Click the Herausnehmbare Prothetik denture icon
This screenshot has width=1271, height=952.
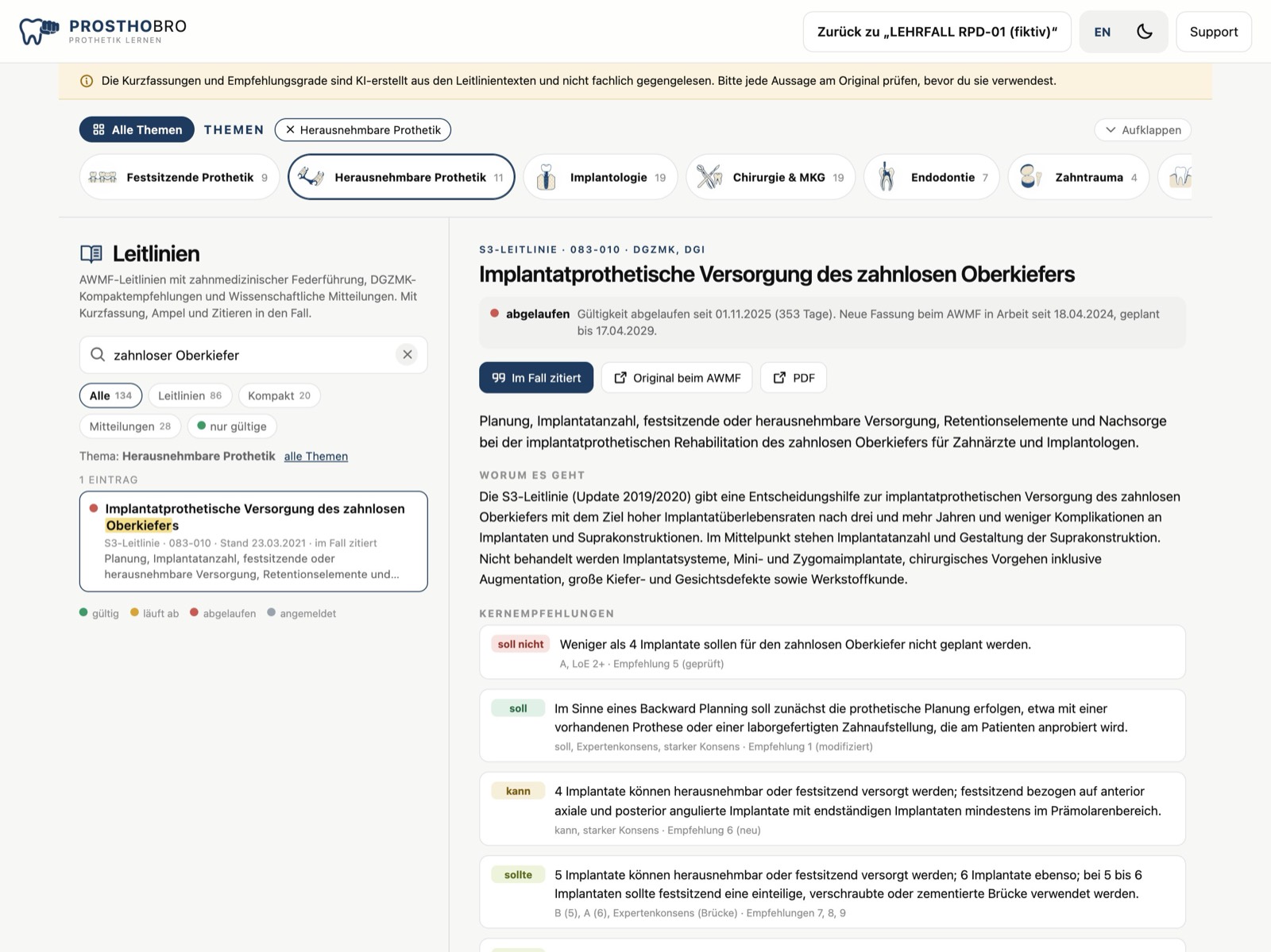311,177
